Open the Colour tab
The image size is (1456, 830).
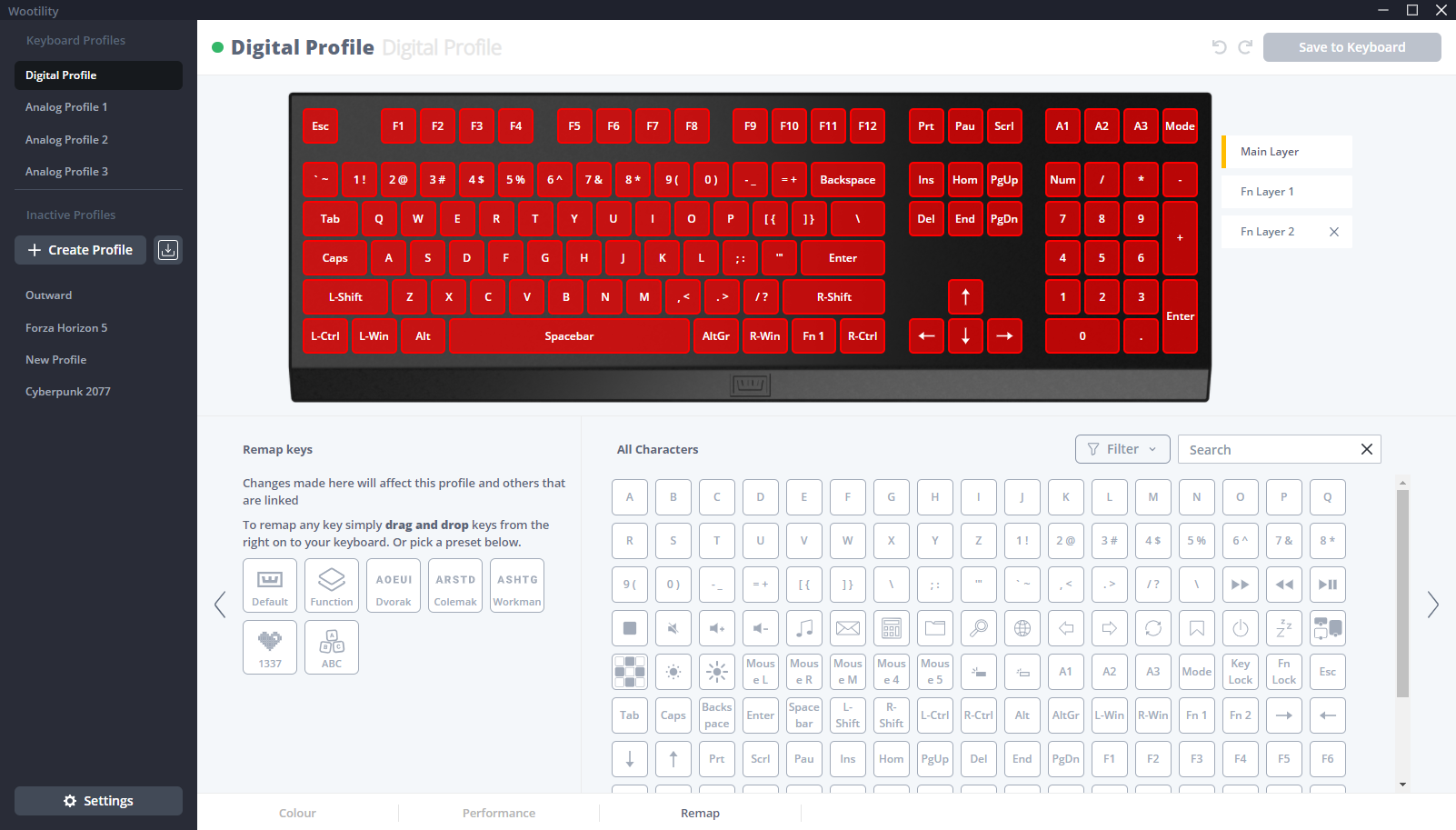pos(297,813)
